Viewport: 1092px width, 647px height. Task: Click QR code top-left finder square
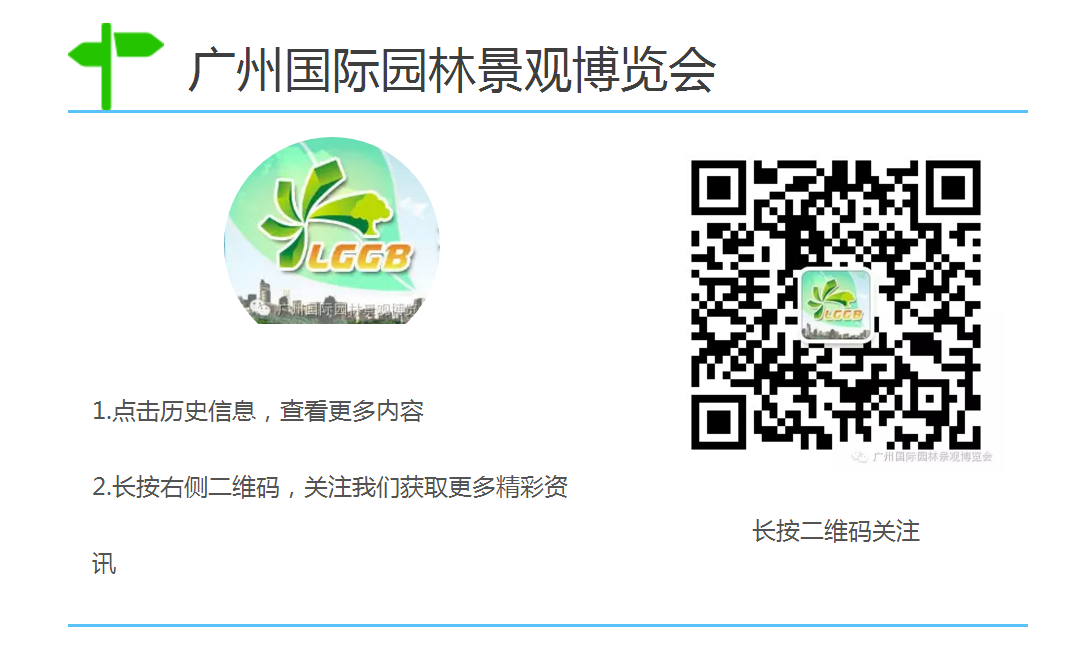(719, 188)
